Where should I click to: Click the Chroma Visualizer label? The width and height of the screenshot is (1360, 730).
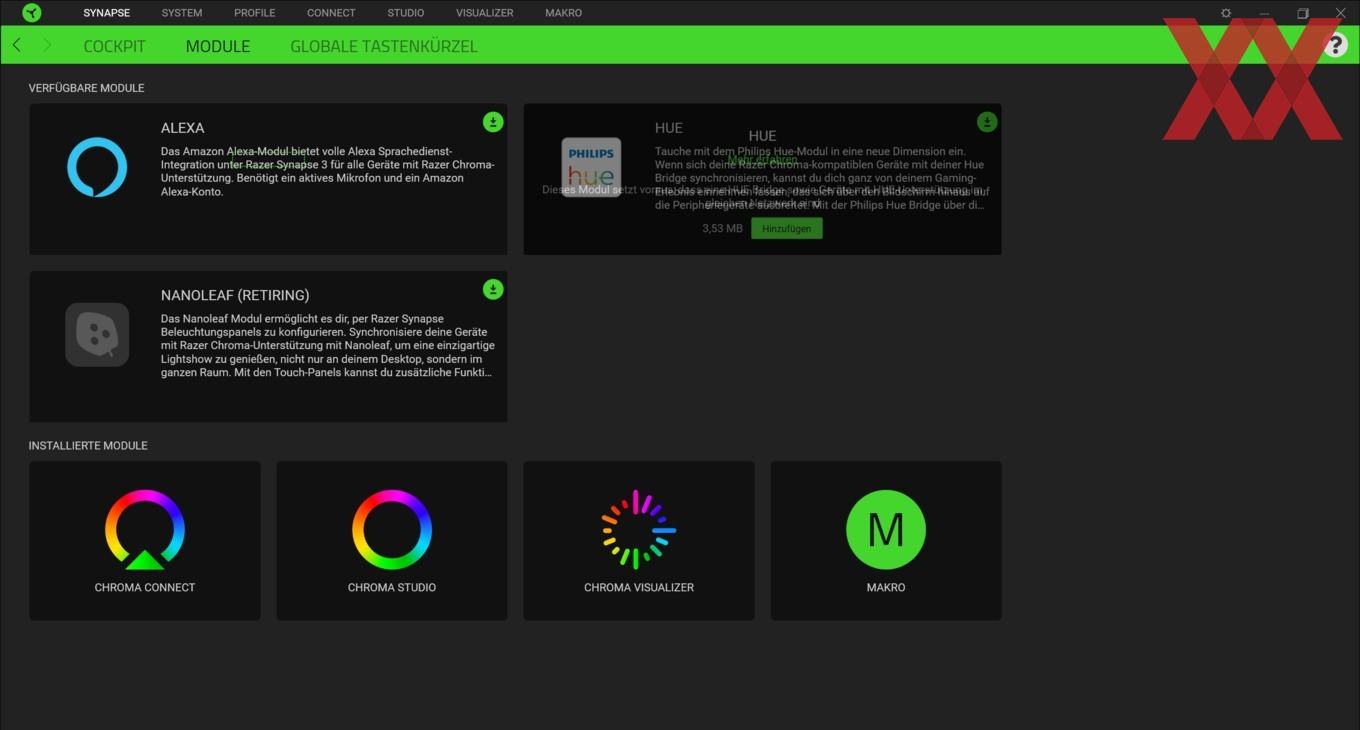click(639, 587)
